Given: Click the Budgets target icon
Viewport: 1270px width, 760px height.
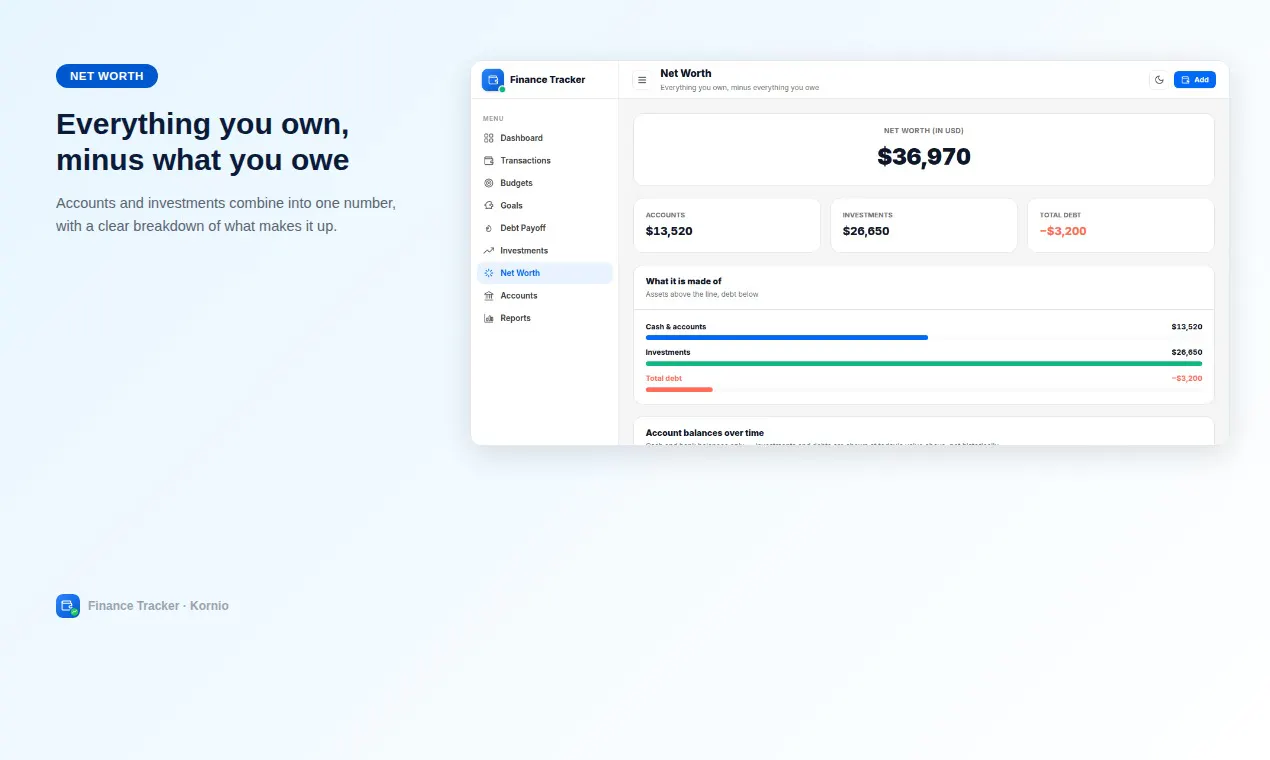Looking at the screenshot, I should pyautogui.click(x=489, y=183).
